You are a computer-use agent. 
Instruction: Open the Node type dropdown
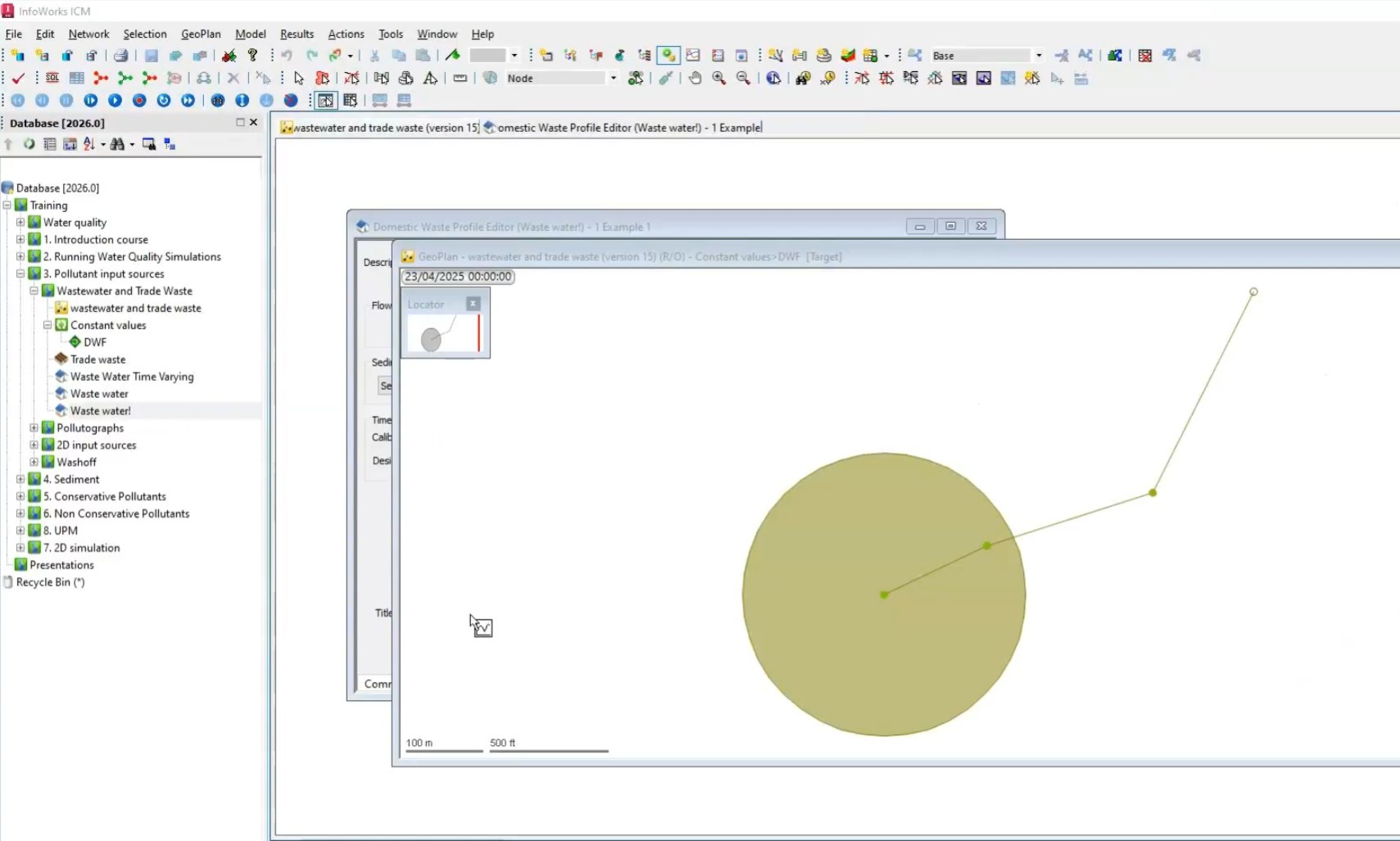click(611, 78)
